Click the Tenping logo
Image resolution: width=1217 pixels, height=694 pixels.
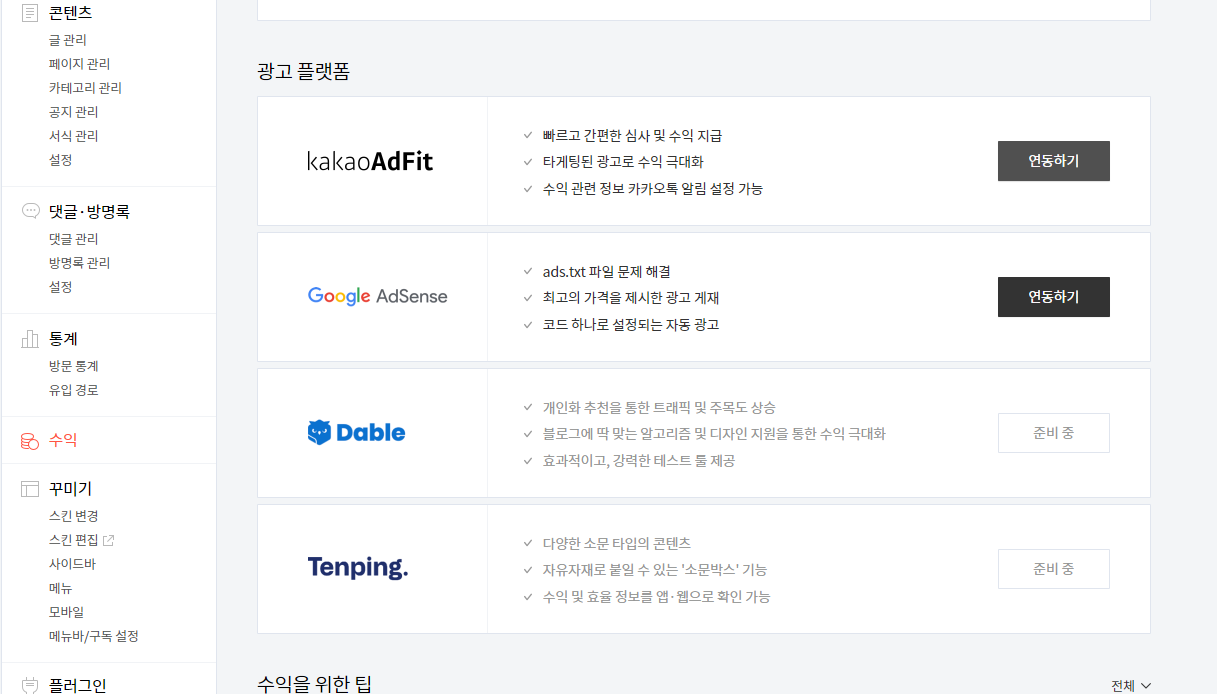pyautogui.click(x=357, y=569)
